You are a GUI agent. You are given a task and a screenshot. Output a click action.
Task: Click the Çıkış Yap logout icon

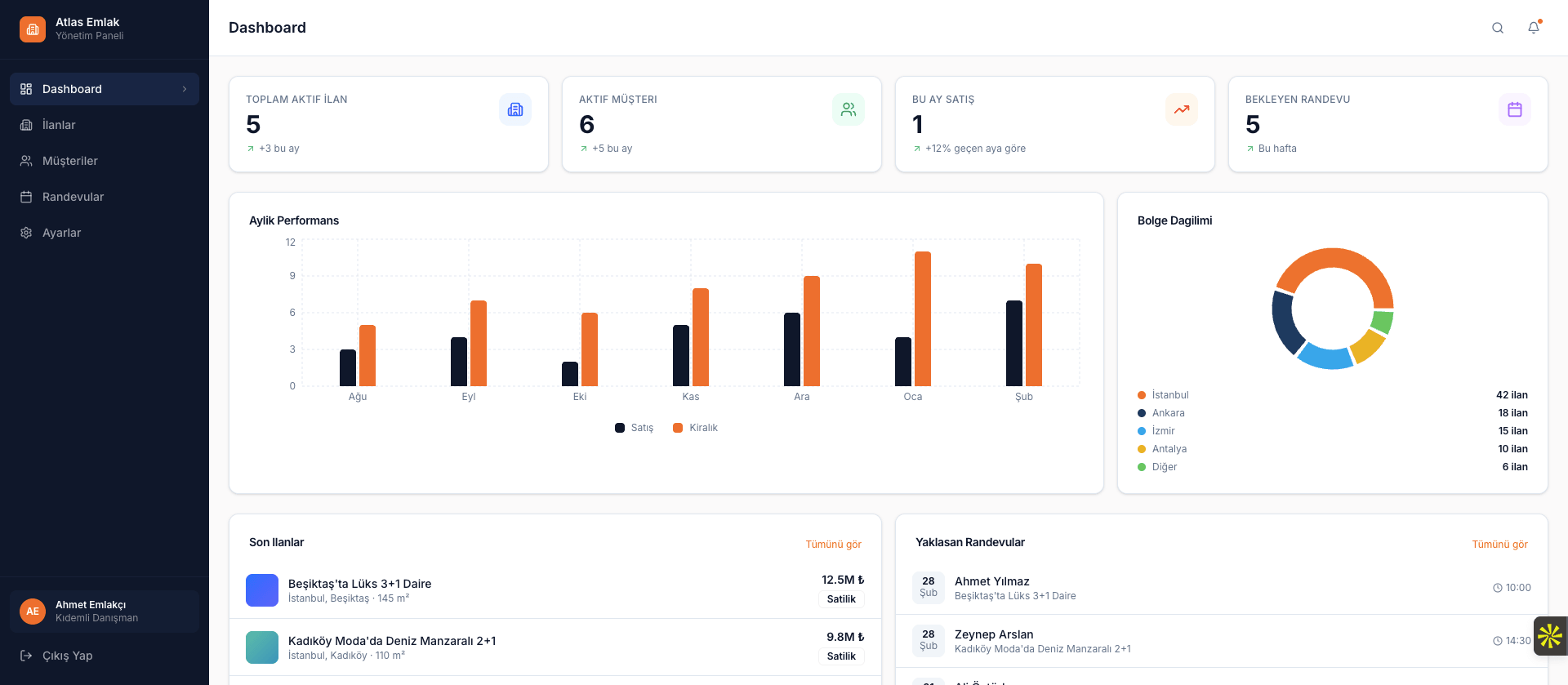pos(26,656)
